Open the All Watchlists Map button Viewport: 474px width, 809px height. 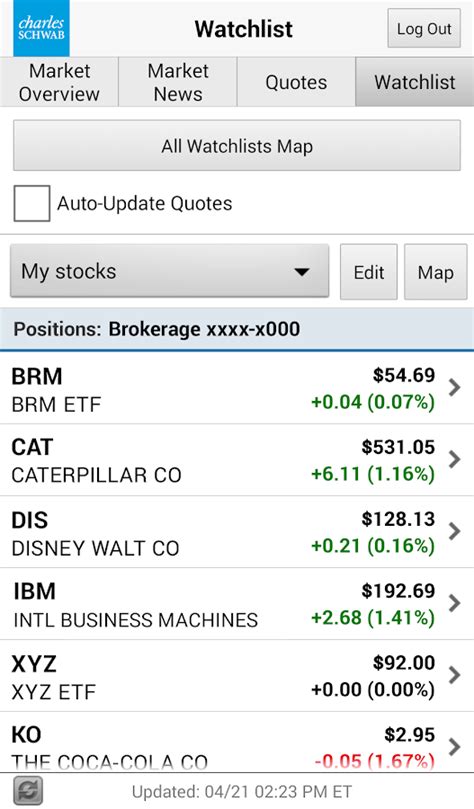coord(237,146)
